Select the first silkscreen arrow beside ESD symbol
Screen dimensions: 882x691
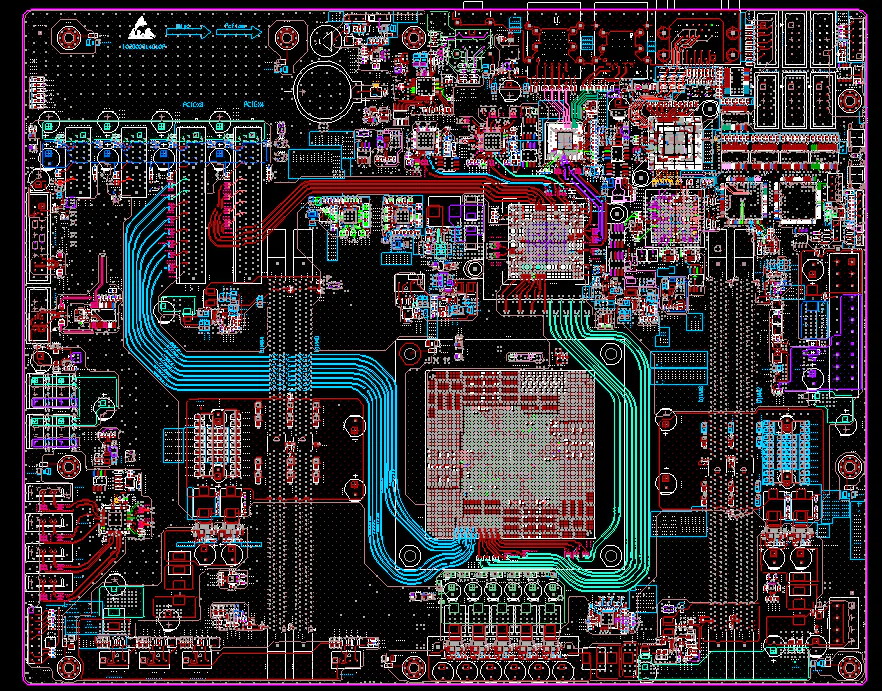click(x=196, y=32)
